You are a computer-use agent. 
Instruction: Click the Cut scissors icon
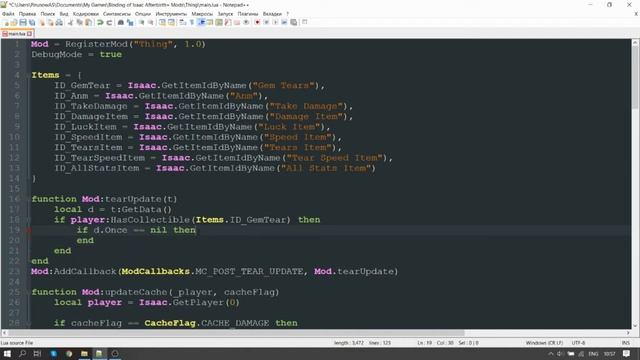70,22
